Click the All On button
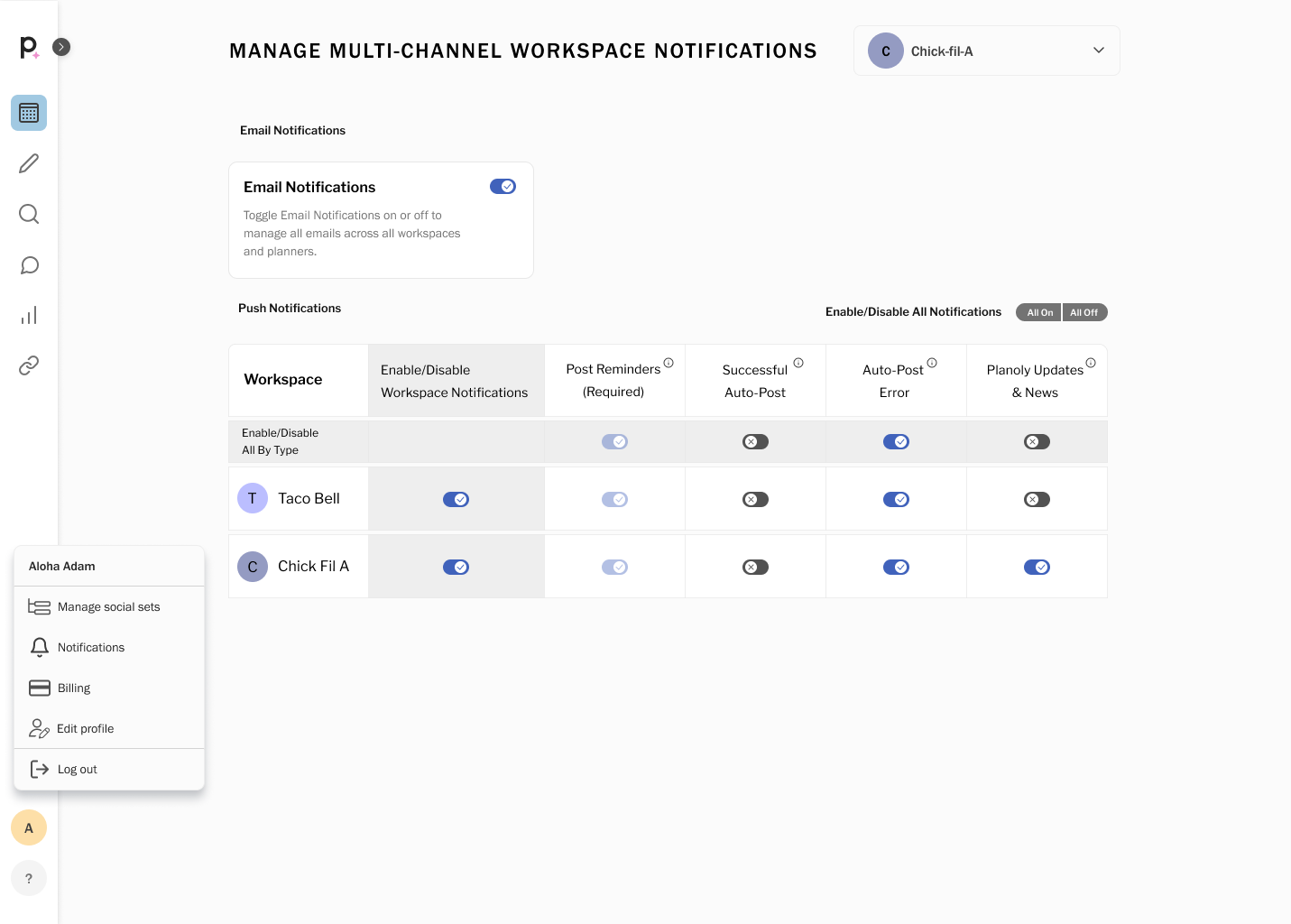The width and height of the screenshot is (1291, 924). click(1039, 312)
